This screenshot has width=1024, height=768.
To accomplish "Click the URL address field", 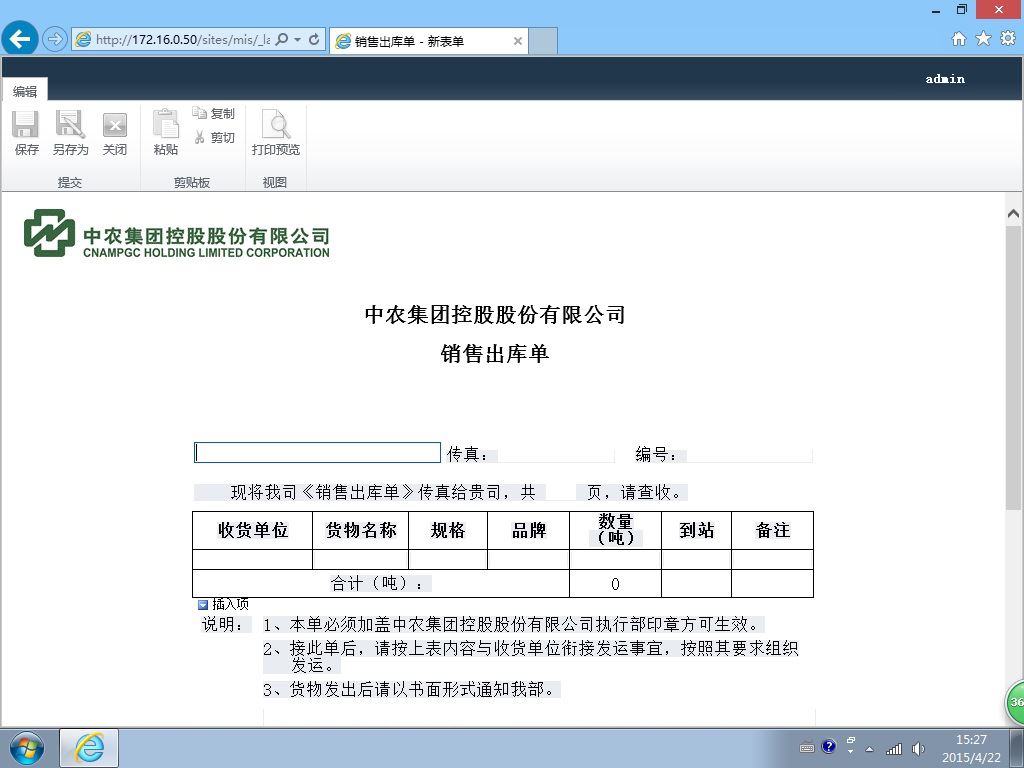I will pyautogui.click(x=183, y=40).
